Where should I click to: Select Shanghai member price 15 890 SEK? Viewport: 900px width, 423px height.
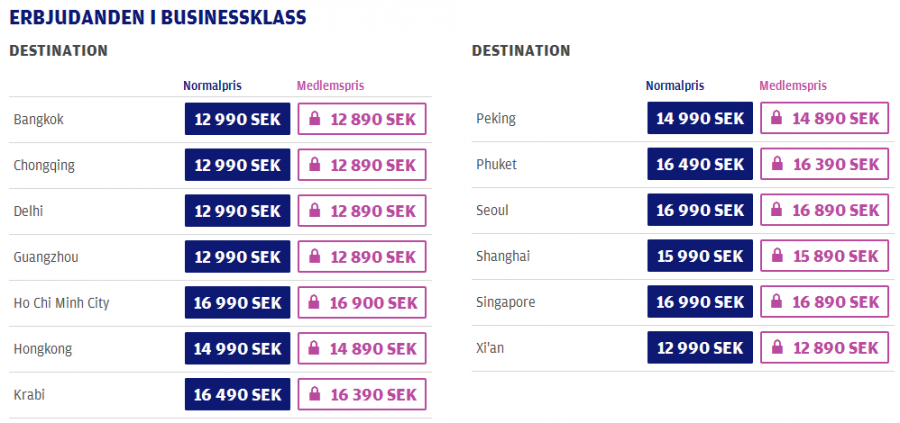click(x=824, y=256)
